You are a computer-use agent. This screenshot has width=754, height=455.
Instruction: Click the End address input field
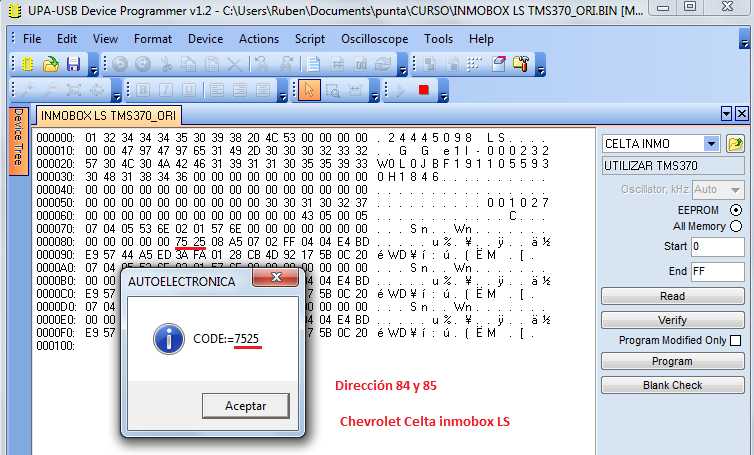(x=716, y=271)
